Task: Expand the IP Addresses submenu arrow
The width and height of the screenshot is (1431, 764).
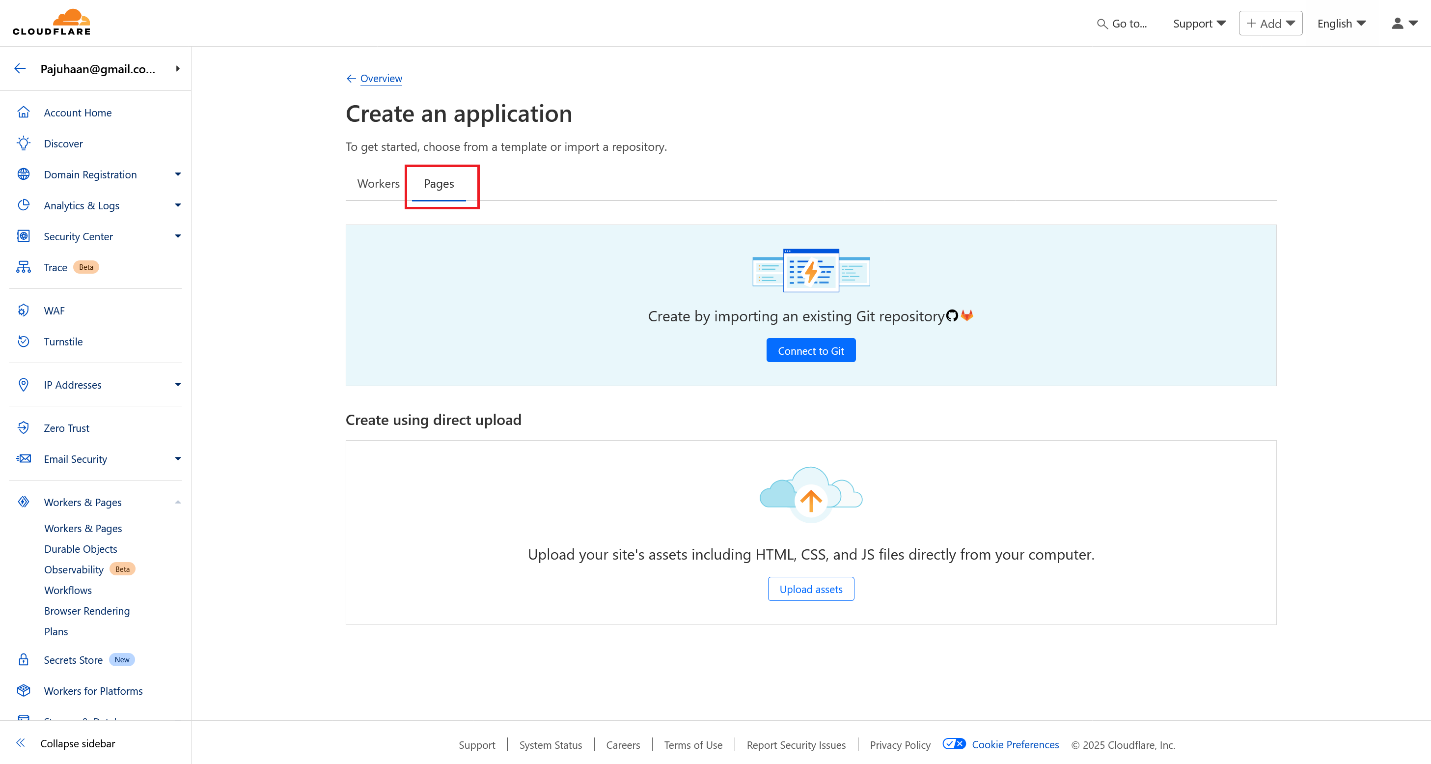Action: click(178, 385)
